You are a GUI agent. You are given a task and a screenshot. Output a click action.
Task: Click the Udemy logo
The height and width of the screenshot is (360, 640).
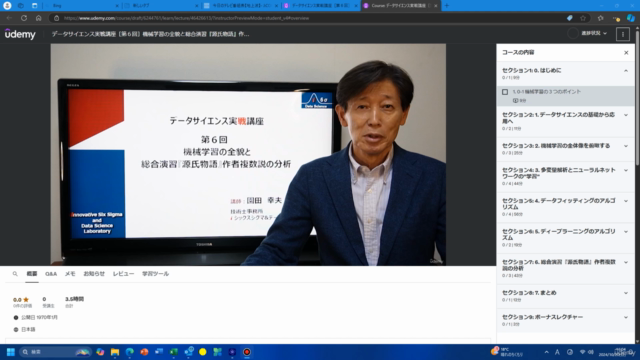tap(20, 34)
